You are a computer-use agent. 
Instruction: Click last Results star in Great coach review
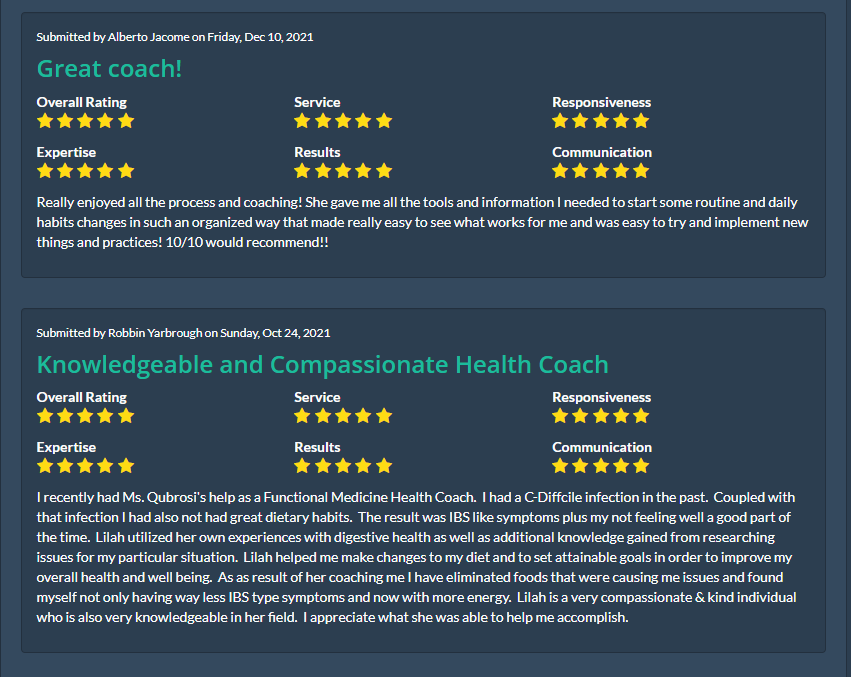tap(384, 171)
